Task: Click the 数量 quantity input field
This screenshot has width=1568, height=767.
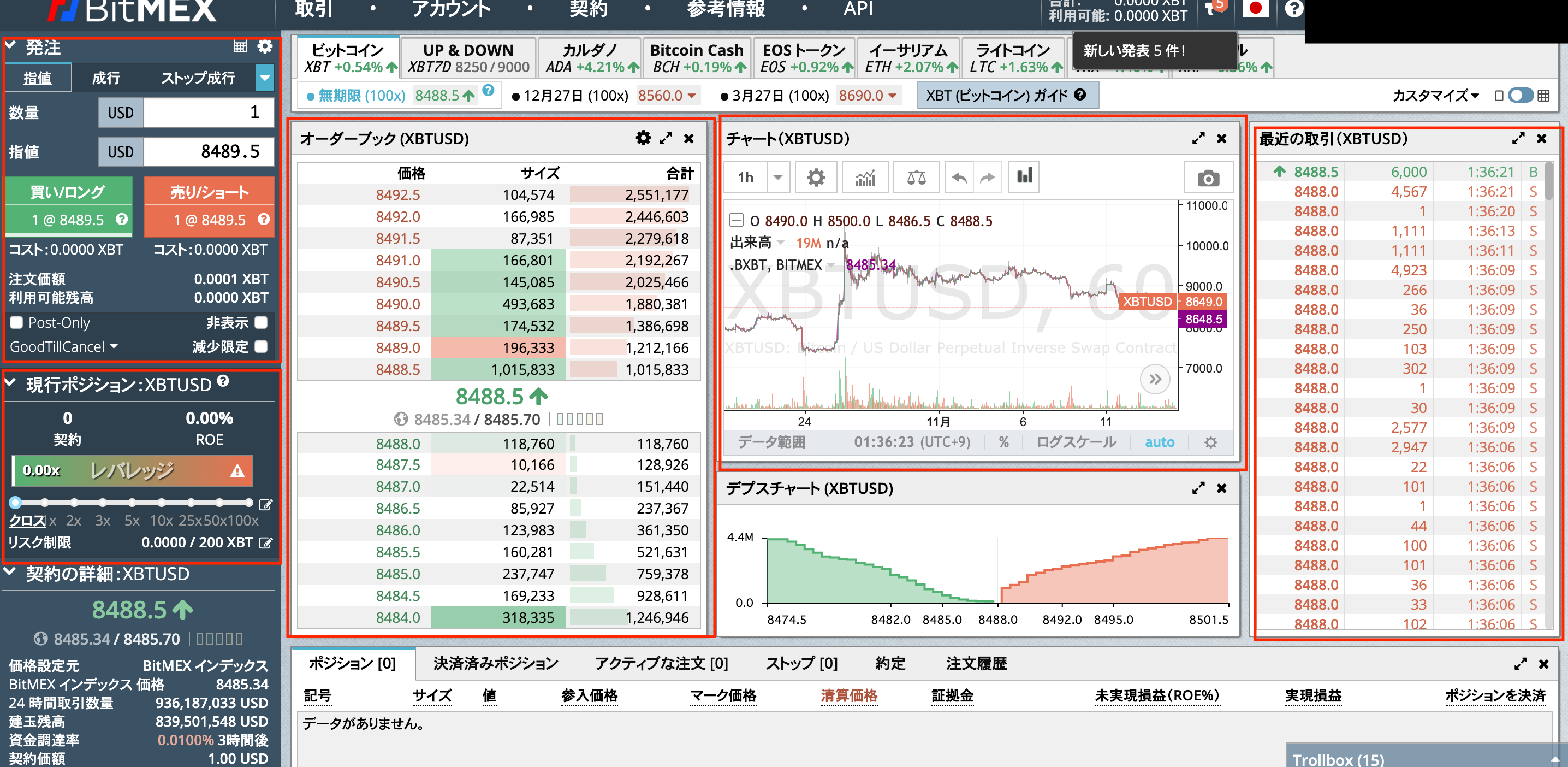Action: coord(209,112)
